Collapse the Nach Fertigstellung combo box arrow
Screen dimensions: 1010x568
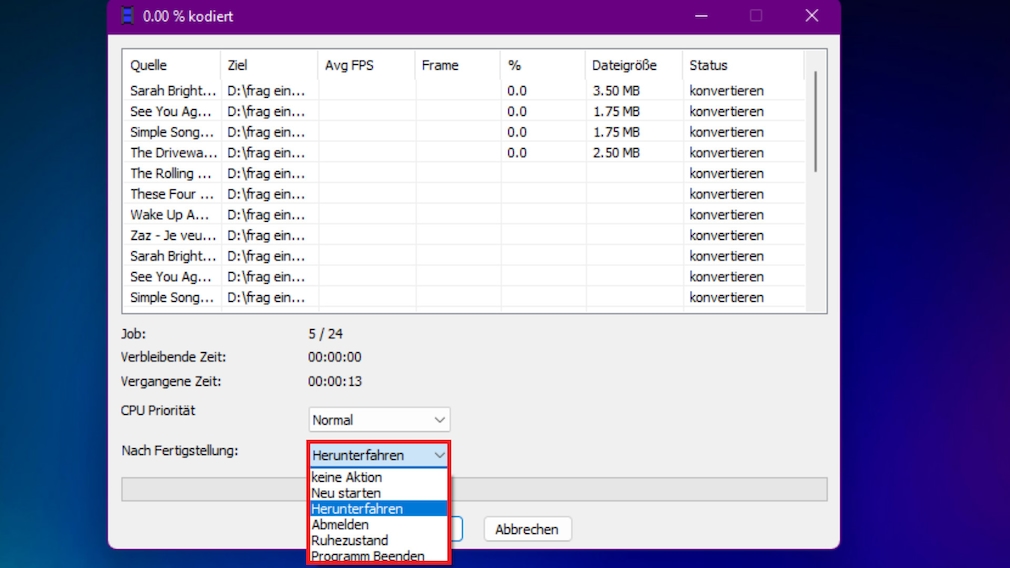[x=439, y=455]
